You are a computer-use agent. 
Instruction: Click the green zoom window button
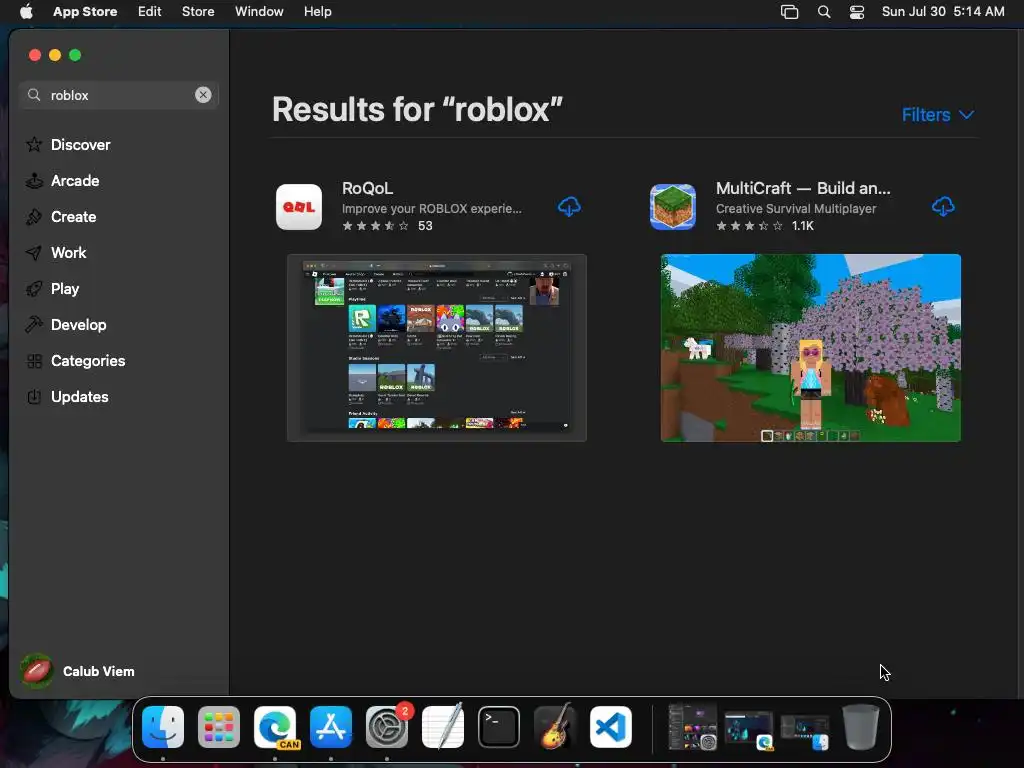coord(75,56)
